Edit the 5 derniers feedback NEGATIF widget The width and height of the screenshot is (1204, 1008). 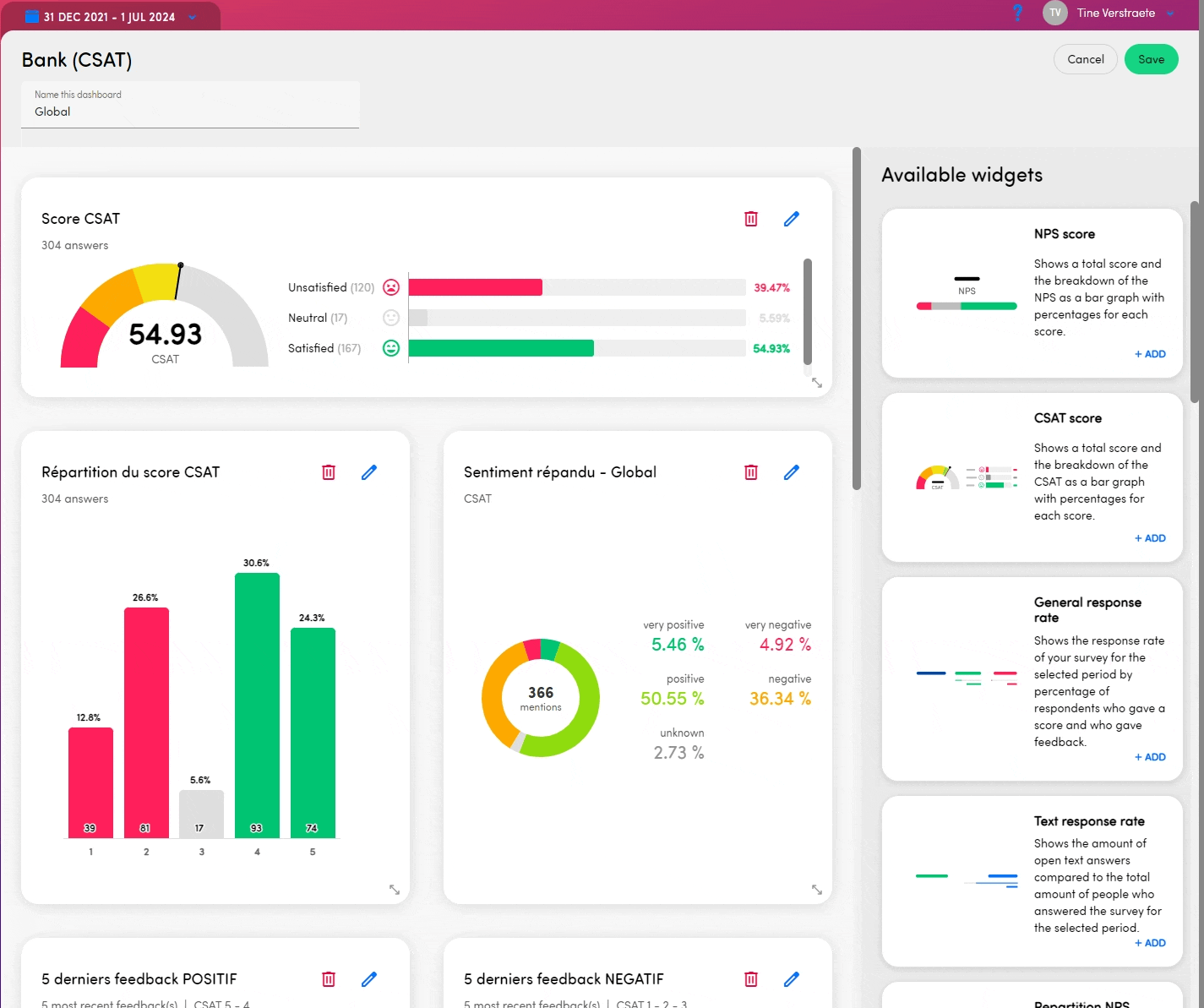coord(791,979)
